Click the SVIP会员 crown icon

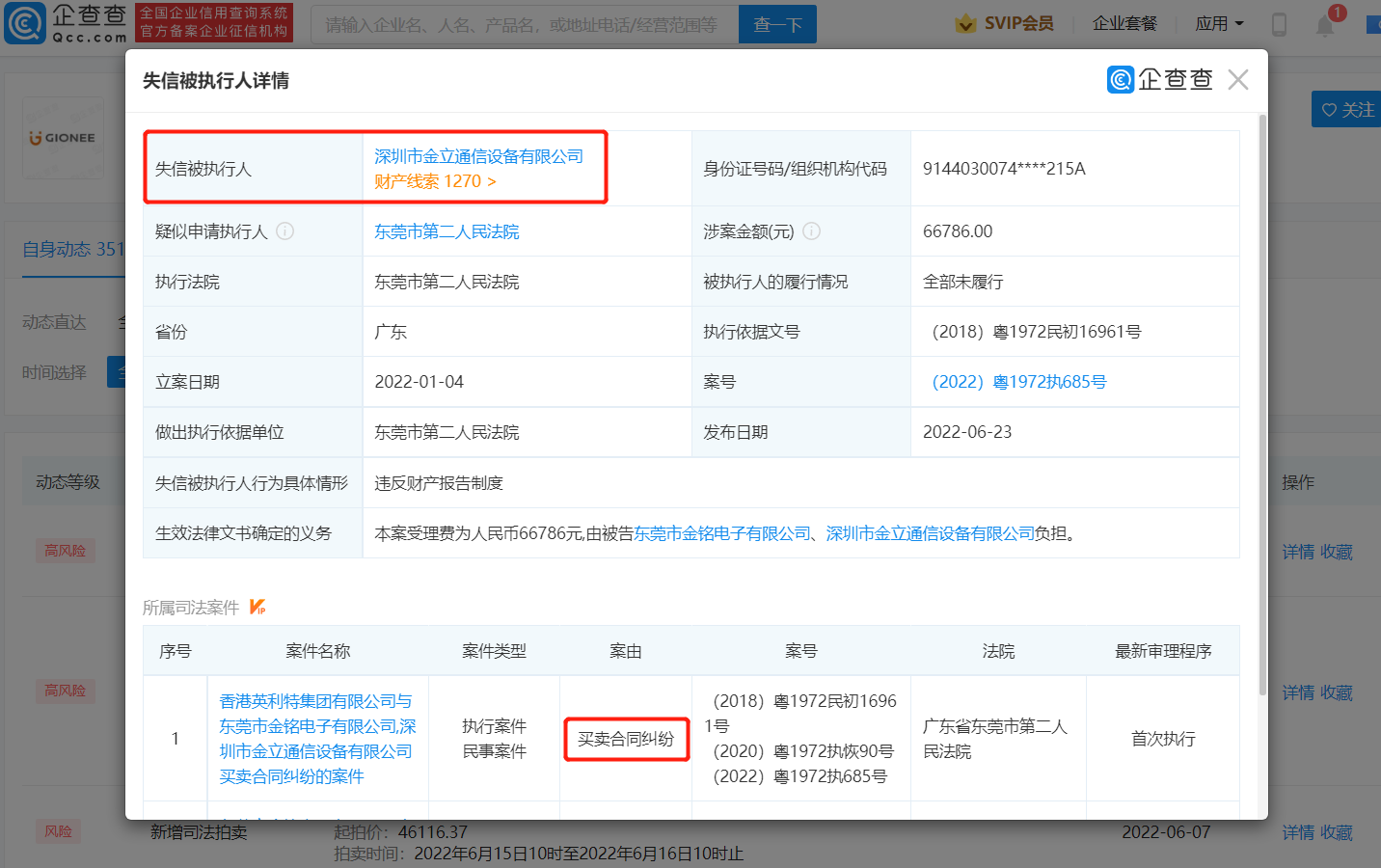coord(964,21)
